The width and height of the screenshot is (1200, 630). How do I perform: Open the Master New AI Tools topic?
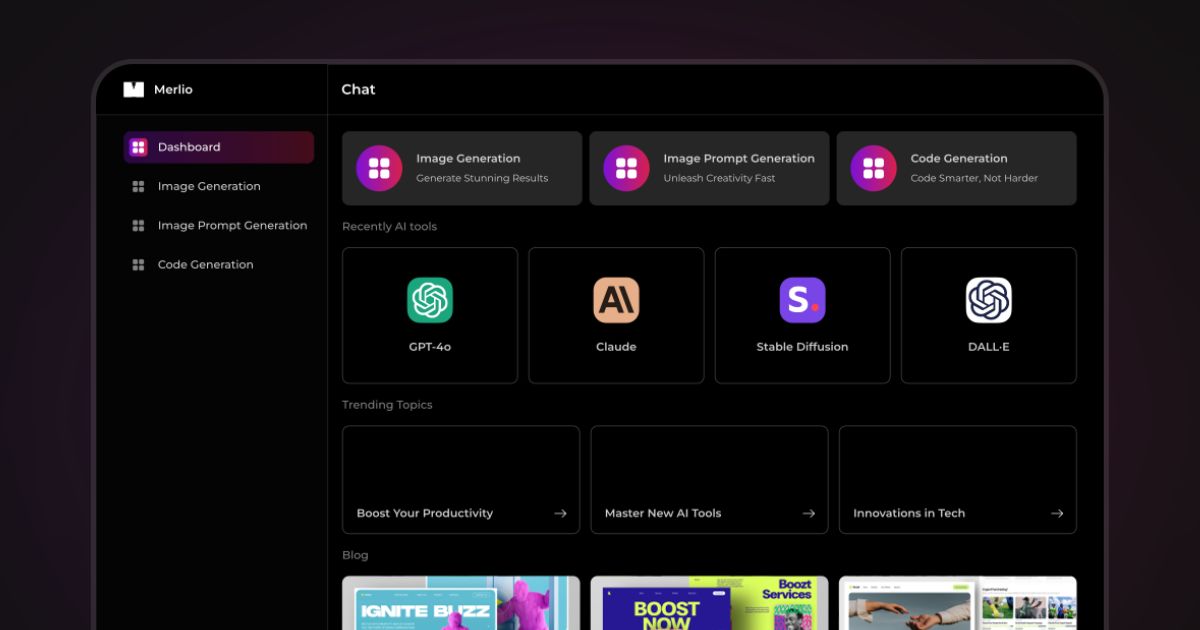coord(709,479)
